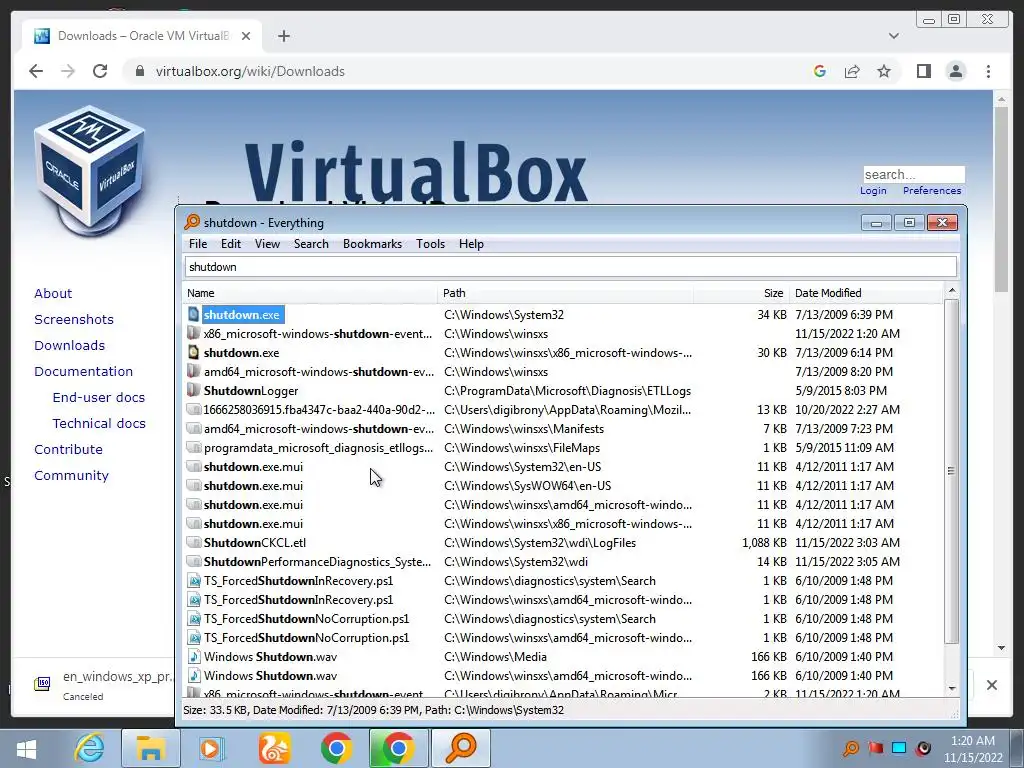Open the File menu in Everything

coord(198,244)
